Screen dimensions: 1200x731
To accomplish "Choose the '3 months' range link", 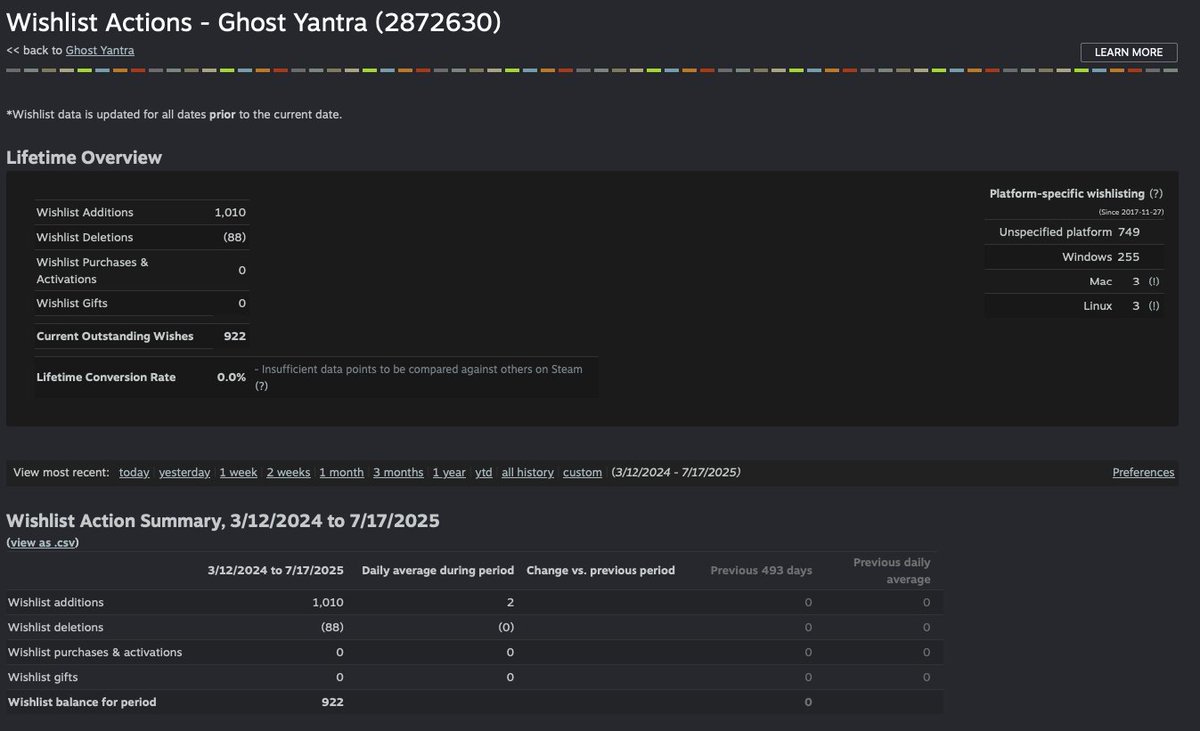I will click(398, 472).
